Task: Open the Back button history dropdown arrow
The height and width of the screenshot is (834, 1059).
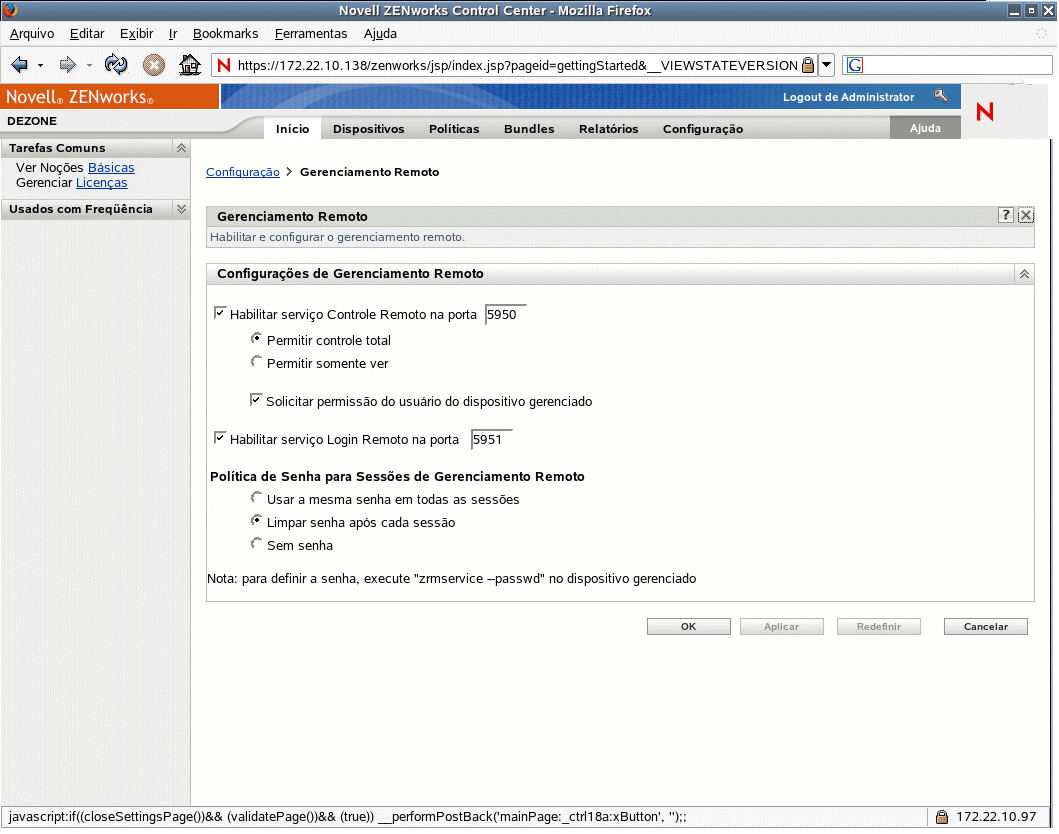Action: click(41, 66)
